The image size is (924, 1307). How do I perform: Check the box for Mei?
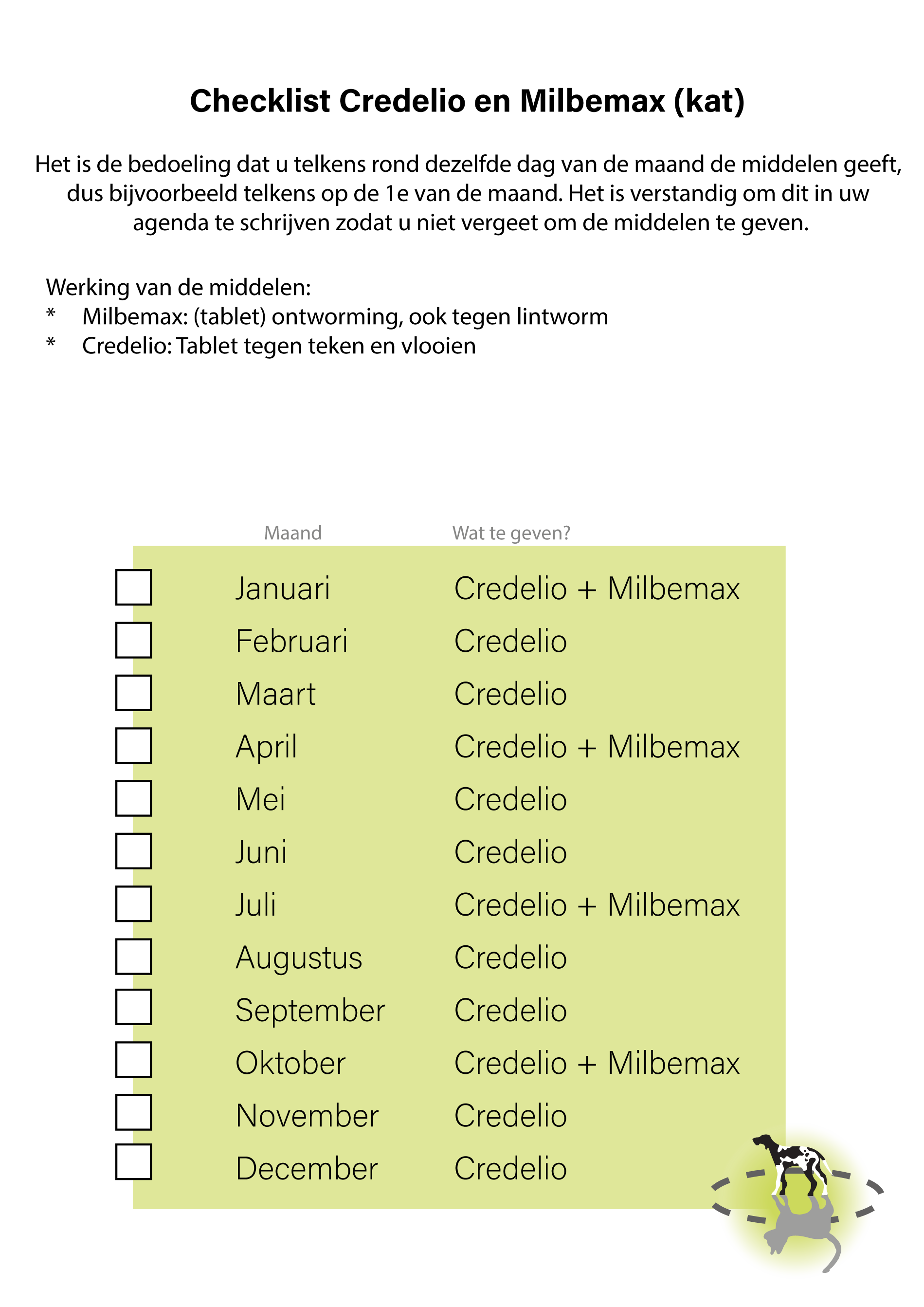coord(134,798)
